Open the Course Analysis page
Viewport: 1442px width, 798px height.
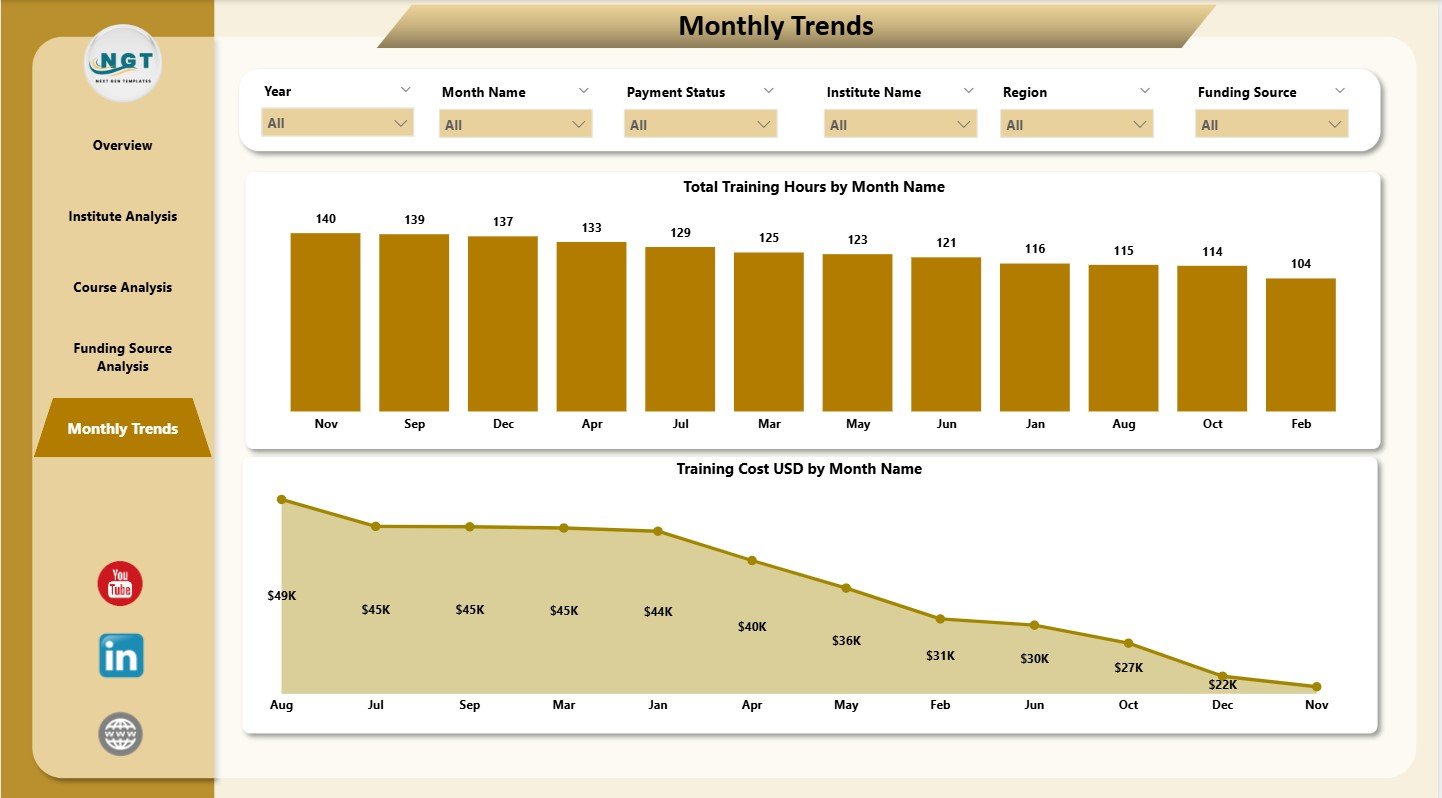click(122, 287)
